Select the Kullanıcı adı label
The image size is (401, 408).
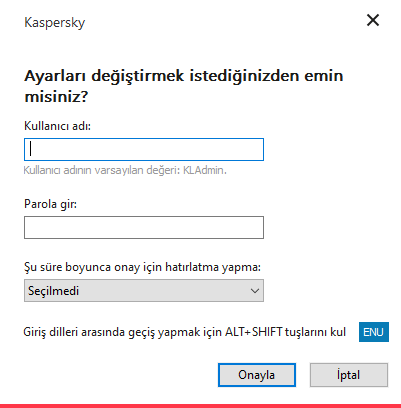click(x=57, y=126)
